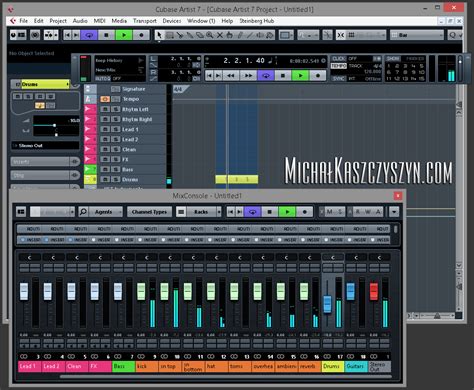This screenshot has height=390, width=474.
Task: Open the Transport menu
Action: tap(145, 21)
